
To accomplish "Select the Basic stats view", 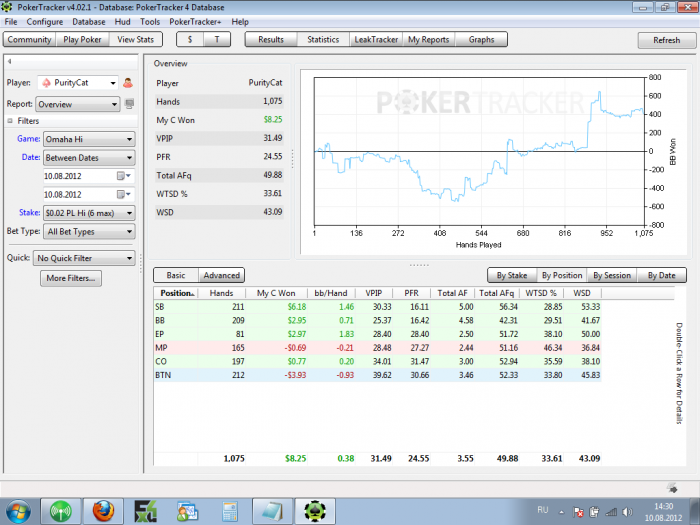I will click(x=176, y=275).
